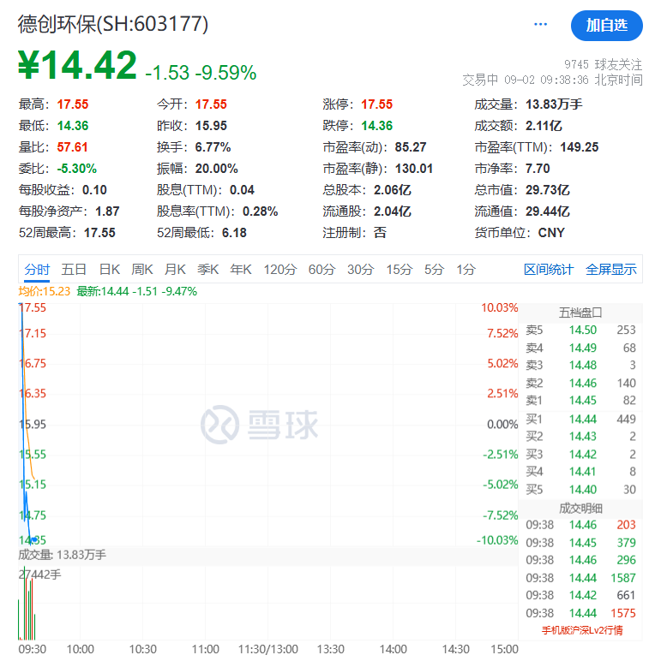Switch to the 月K monthly chart
This screenshot has height=661, width=667.
175,269
